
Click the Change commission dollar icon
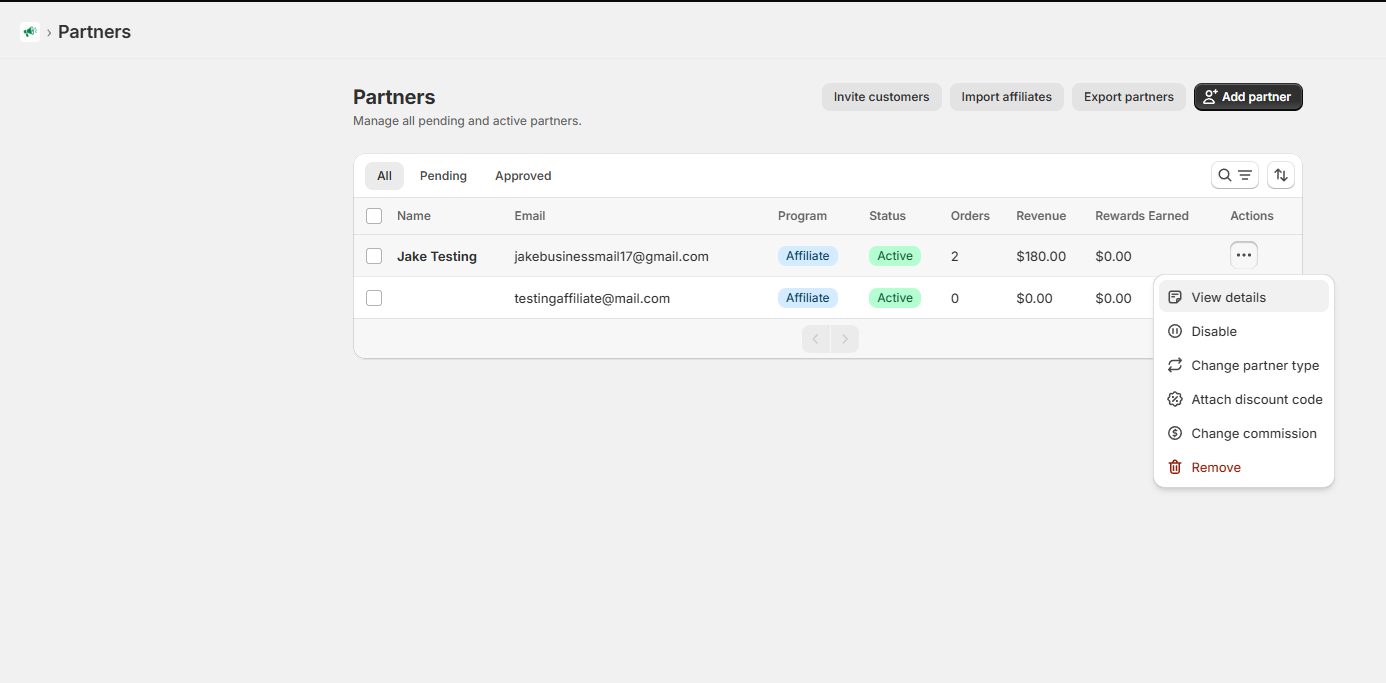click(1175, 433)
